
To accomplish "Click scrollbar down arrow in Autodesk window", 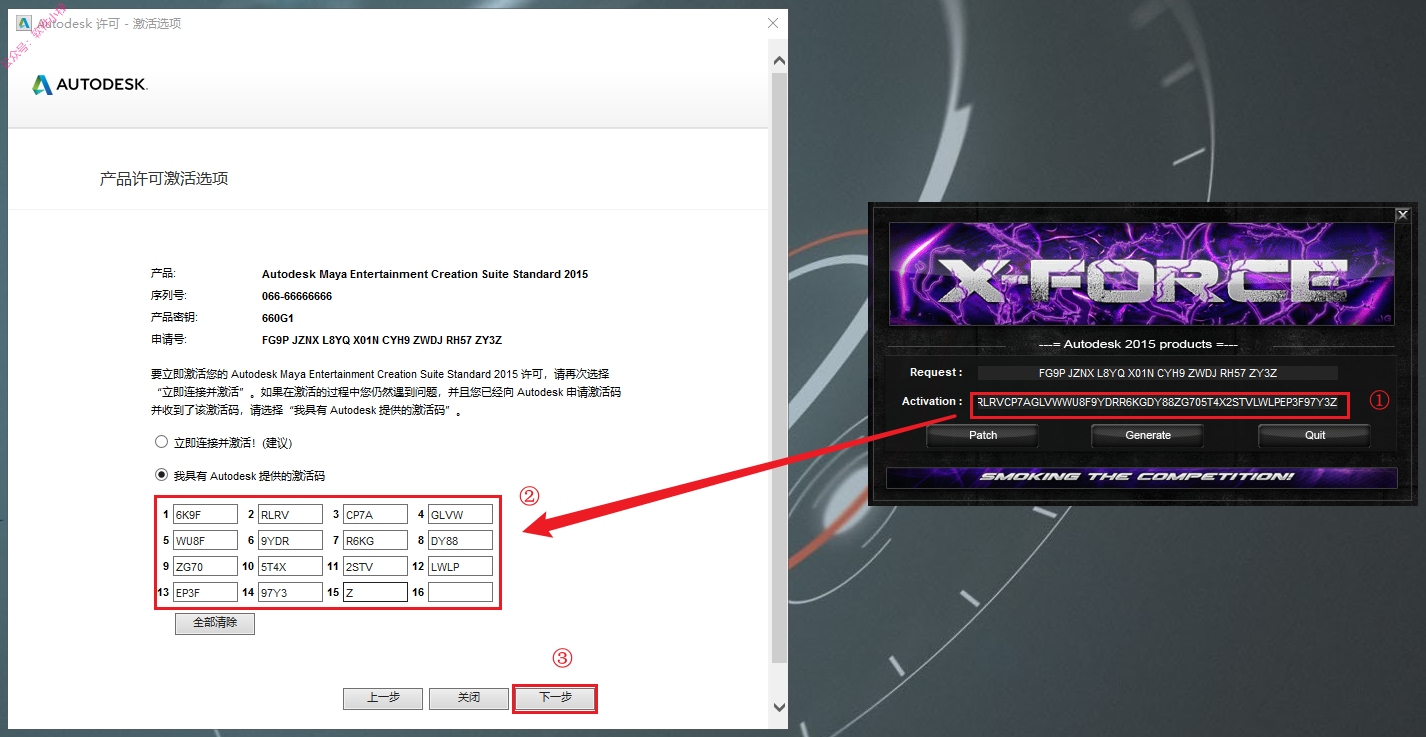I will [780, 706].
